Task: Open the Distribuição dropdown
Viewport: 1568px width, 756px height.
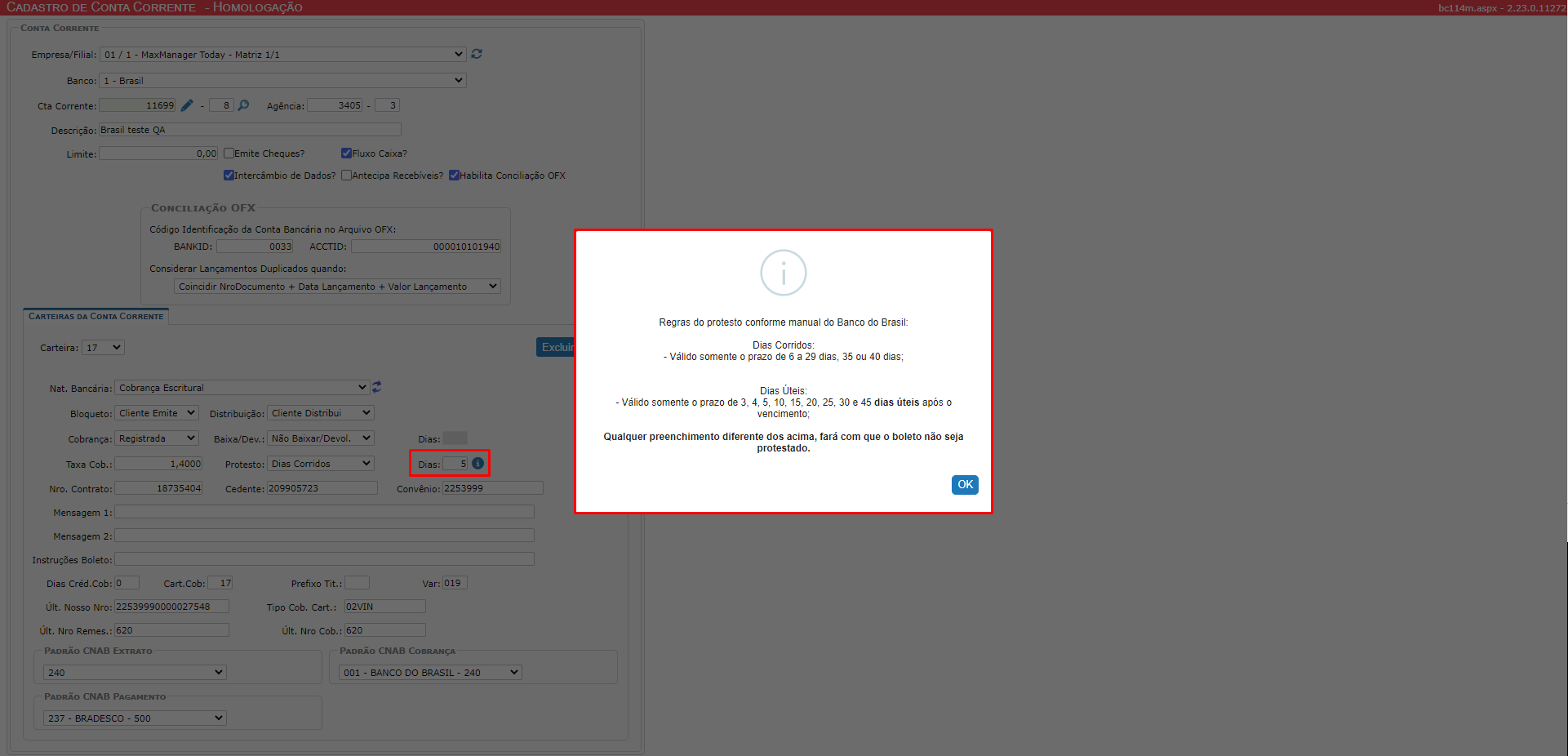Action: click(321, 413)
